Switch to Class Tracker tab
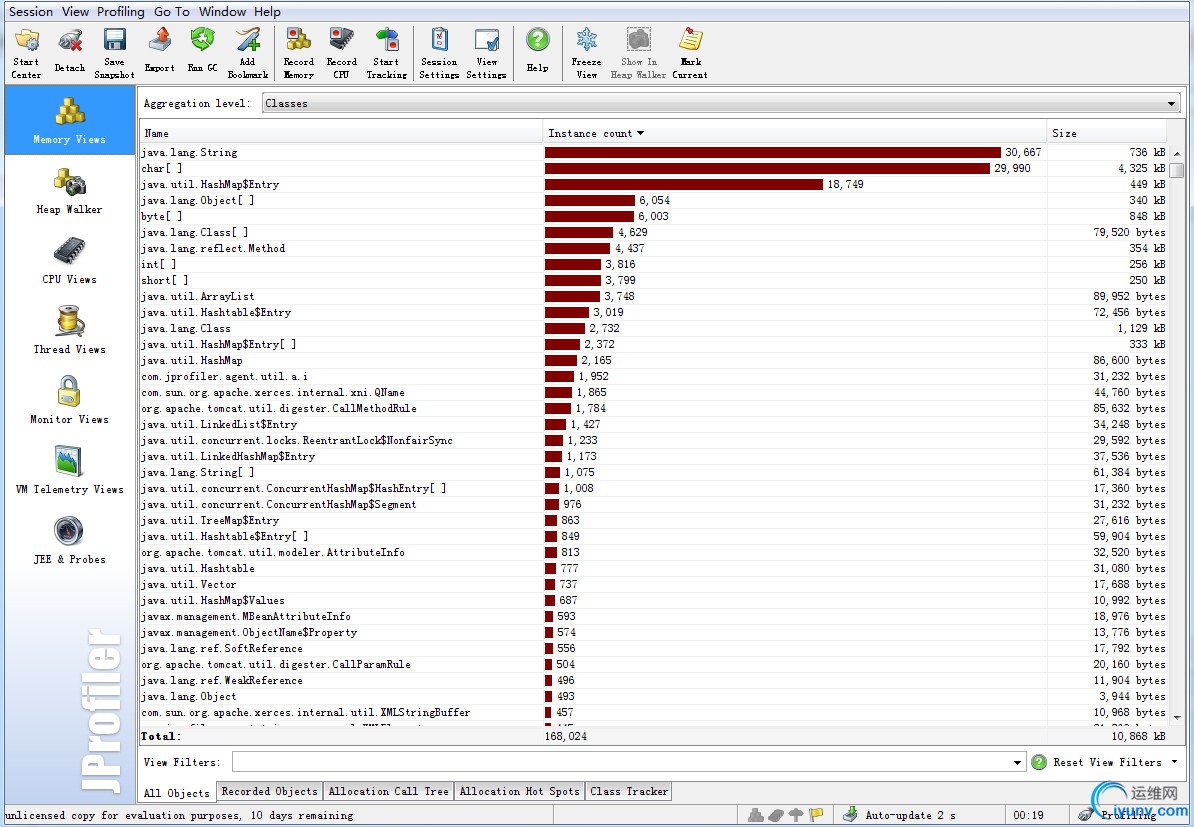The height and width of the screenshot is (827, 1194). [x=629, y=791]
